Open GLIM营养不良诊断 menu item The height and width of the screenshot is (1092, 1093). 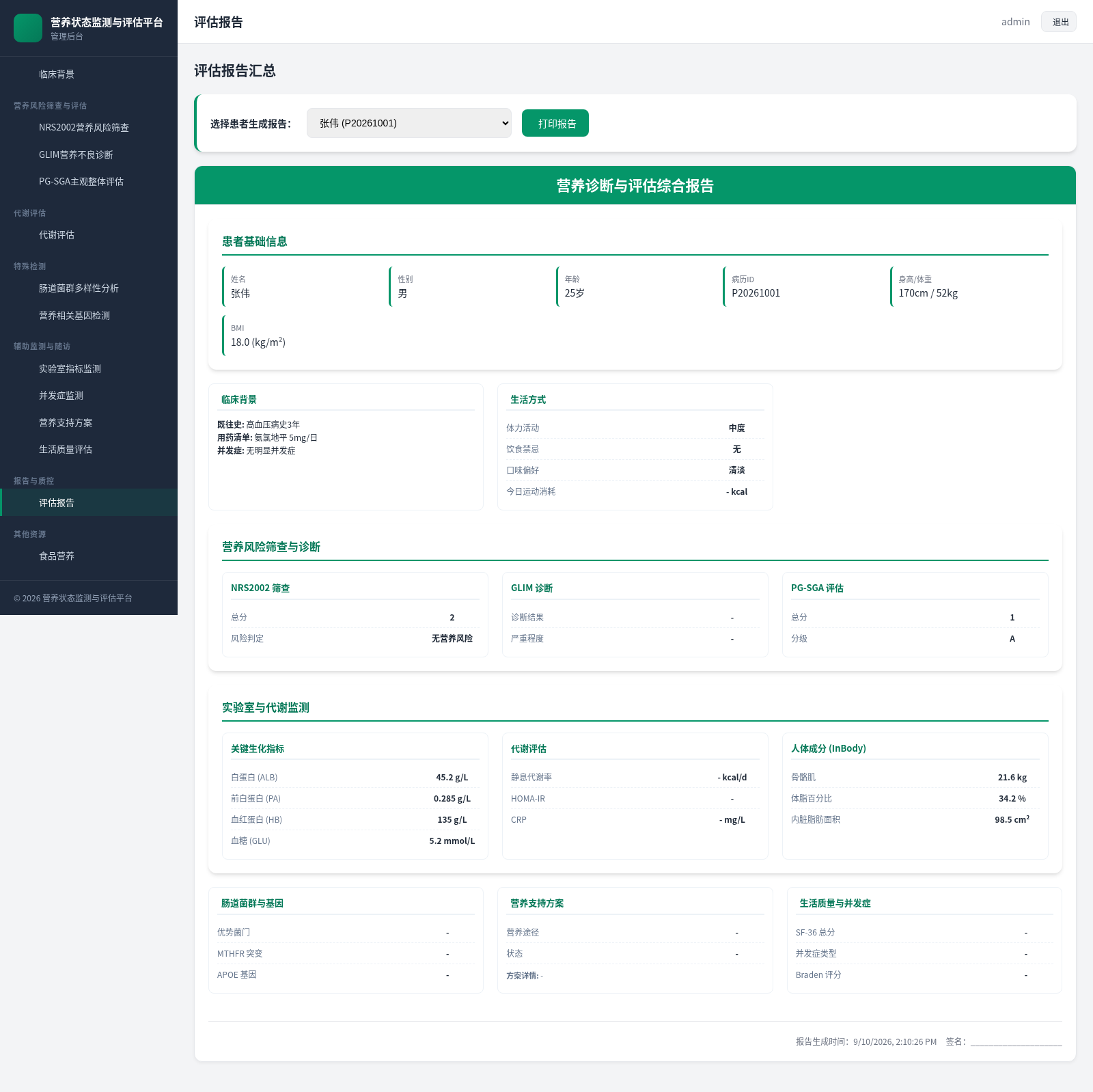pyautogui.click(x=89, y=154)
